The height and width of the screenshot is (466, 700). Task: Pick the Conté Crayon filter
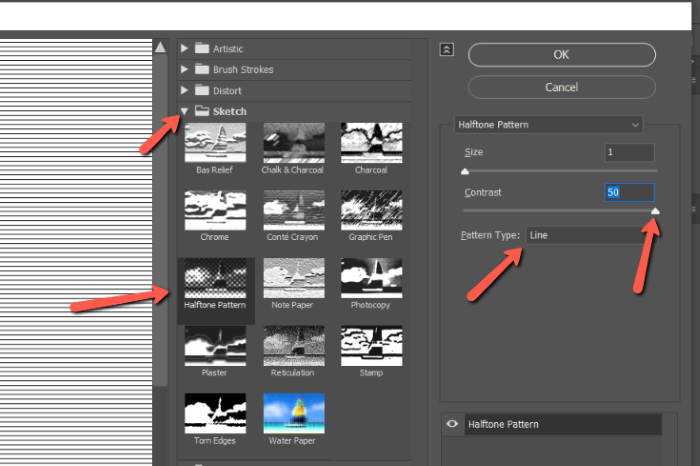tap(293, 211)
